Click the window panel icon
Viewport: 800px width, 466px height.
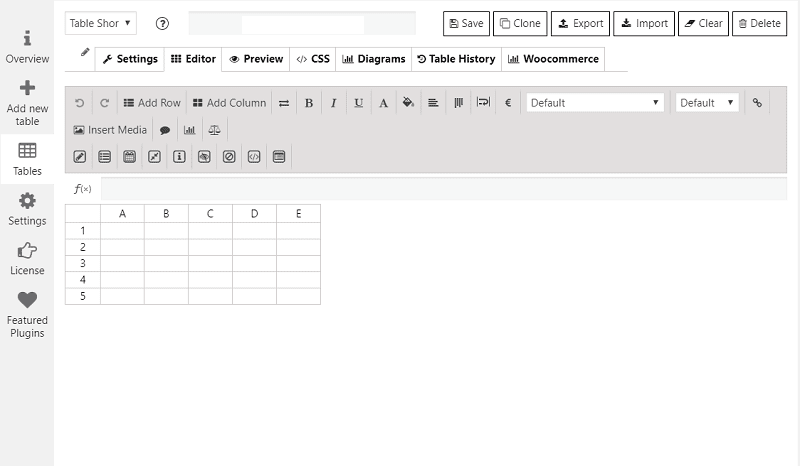tap(279, 157)
